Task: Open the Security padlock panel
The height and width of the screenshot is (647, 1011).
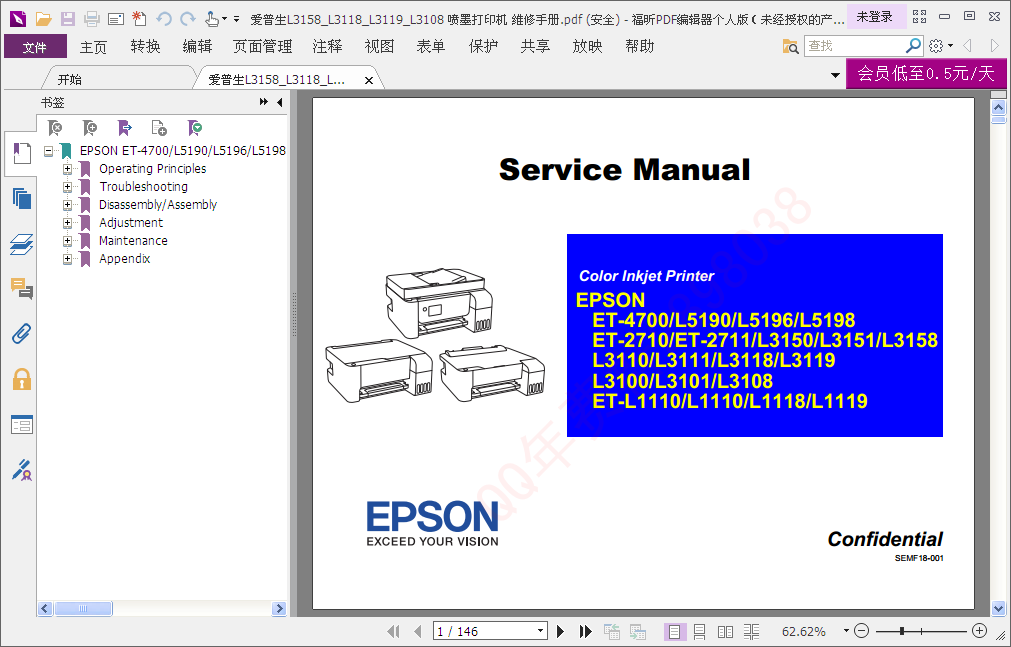Action: point(21,379)
